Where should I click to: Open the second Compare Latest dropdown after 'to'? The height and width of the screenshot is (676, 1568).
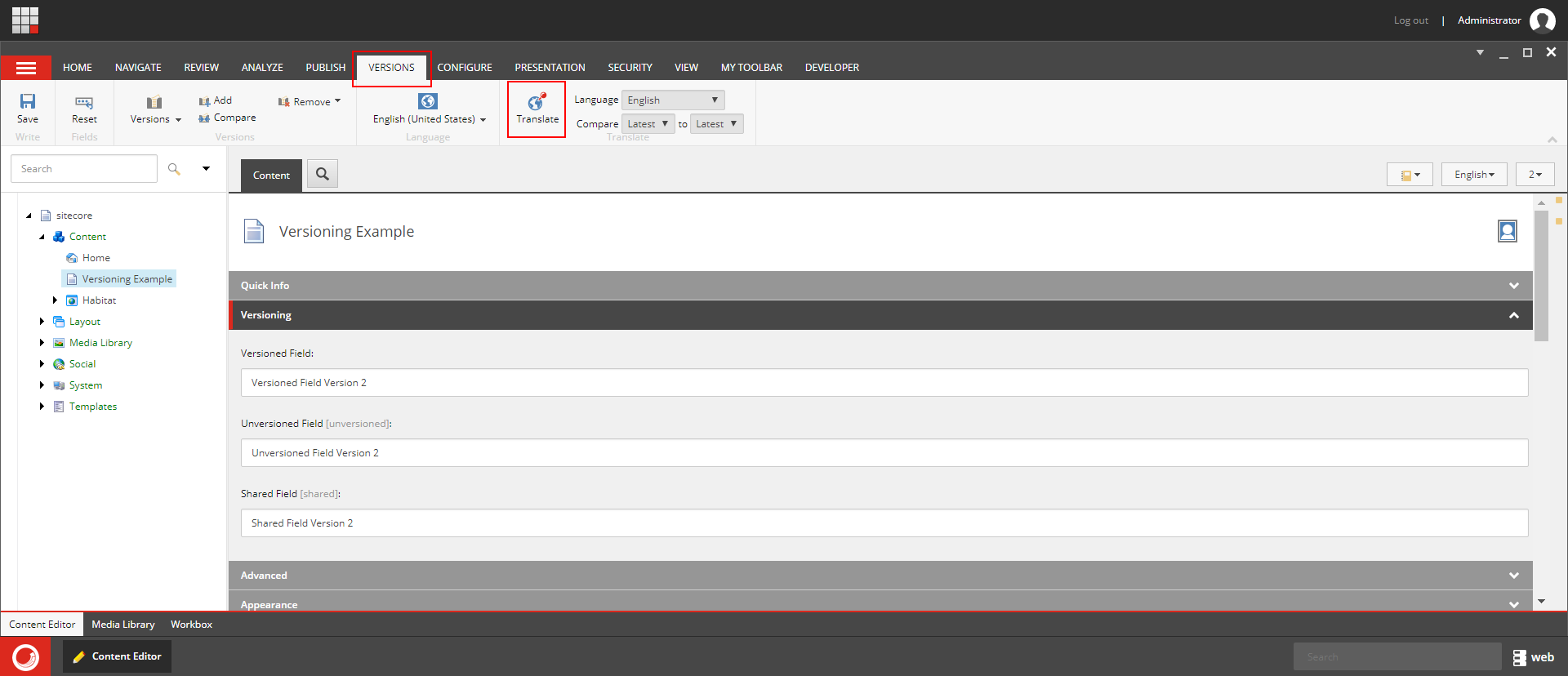pyautogui.click(x=717, y=124)
